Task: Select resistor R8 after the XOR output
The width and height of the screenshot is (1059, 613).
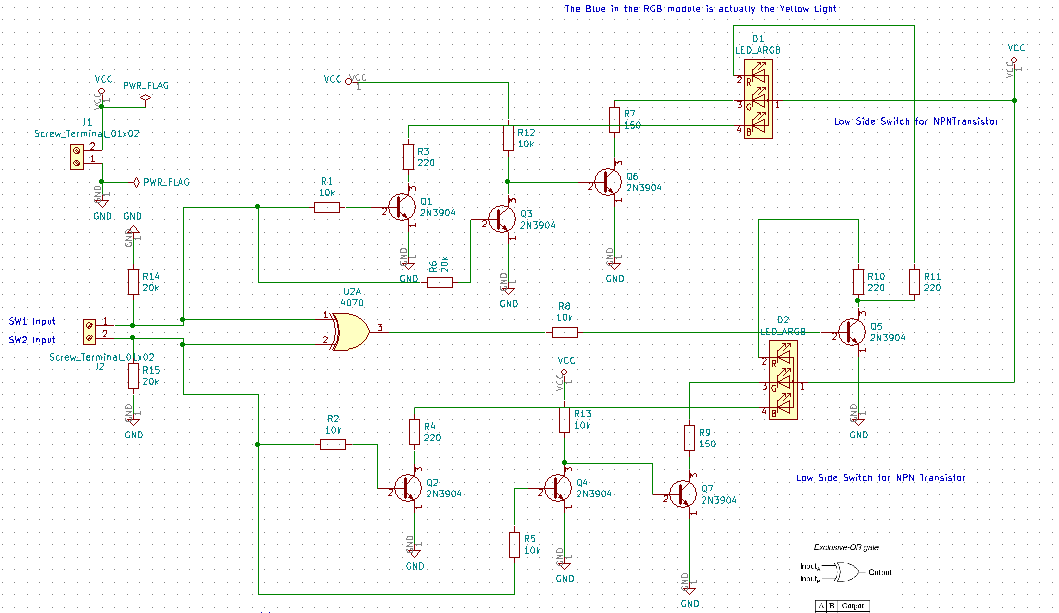Action: [565, 332]
